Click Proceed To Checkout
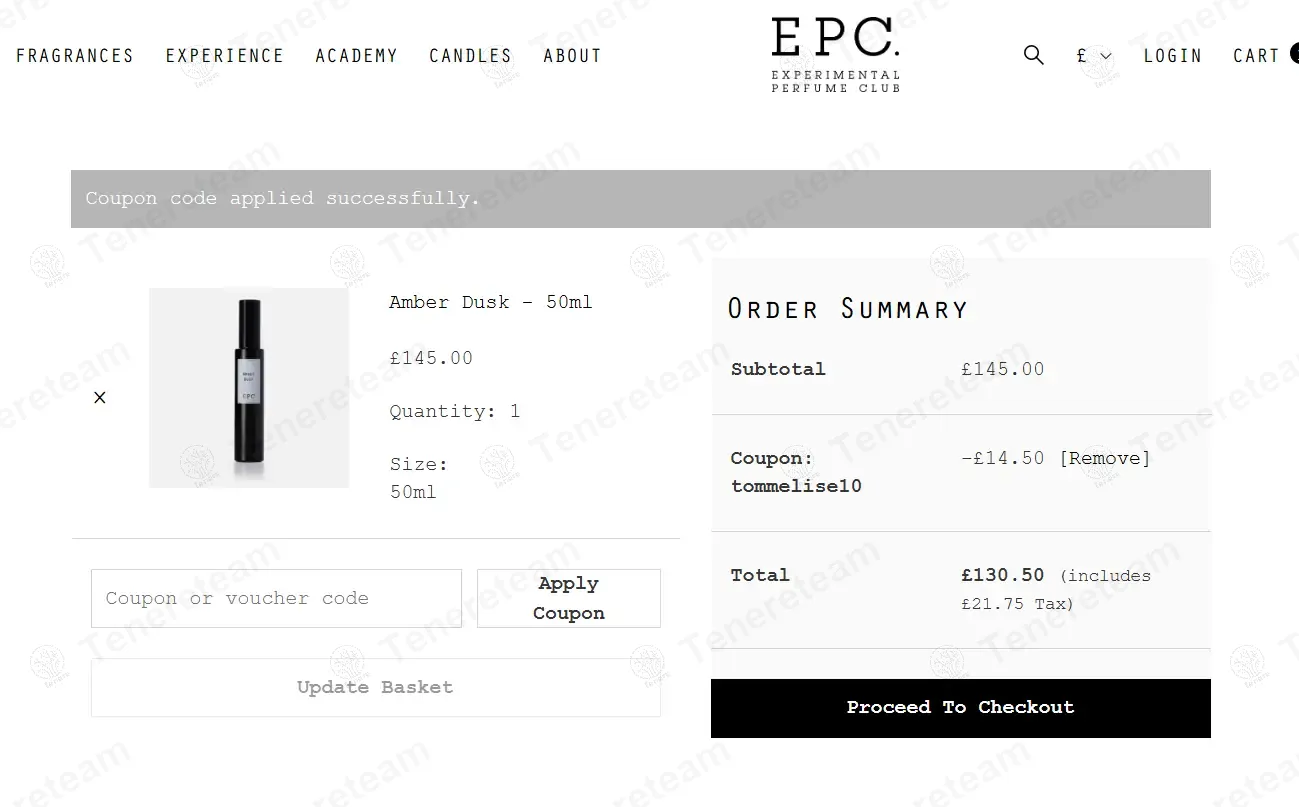This screenshot has width=1299, height=807. pos(960,707)
